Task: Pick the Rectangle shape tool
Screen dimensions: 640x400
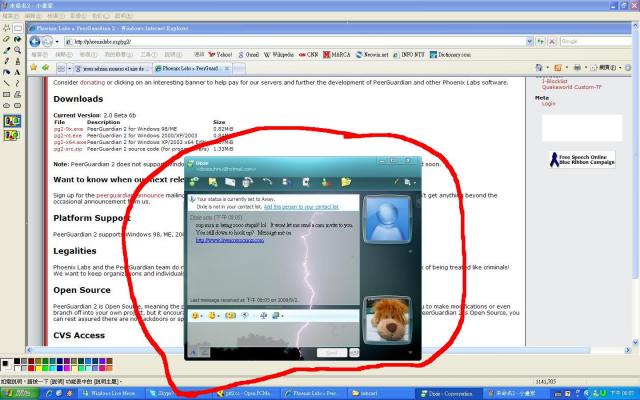Action: (7, 94)
